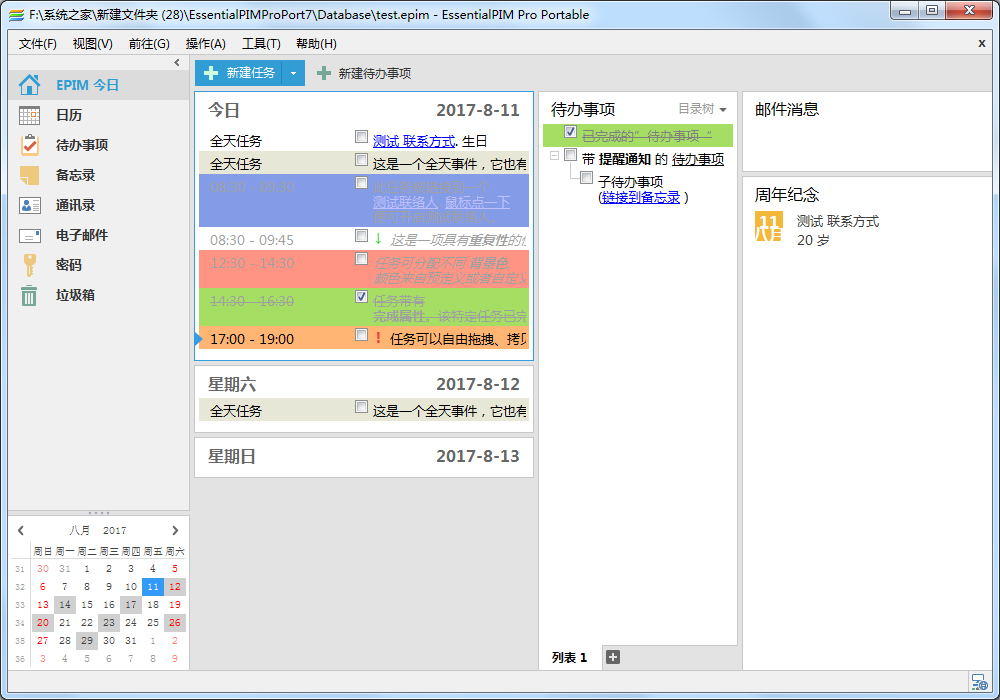Follow the 链接到备忘录 link
Viewport: 1000px width, 700px height.
640,198
